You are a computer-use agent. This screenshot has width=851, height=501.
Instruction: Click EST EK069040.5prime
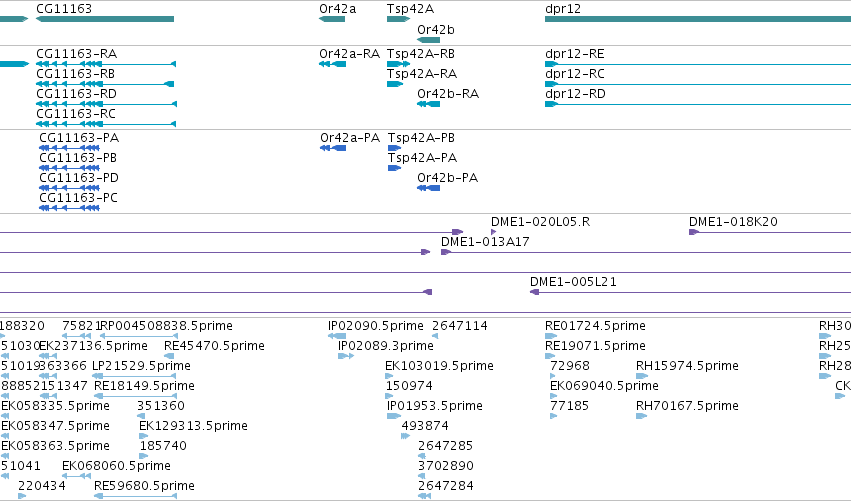coord(605,386)
